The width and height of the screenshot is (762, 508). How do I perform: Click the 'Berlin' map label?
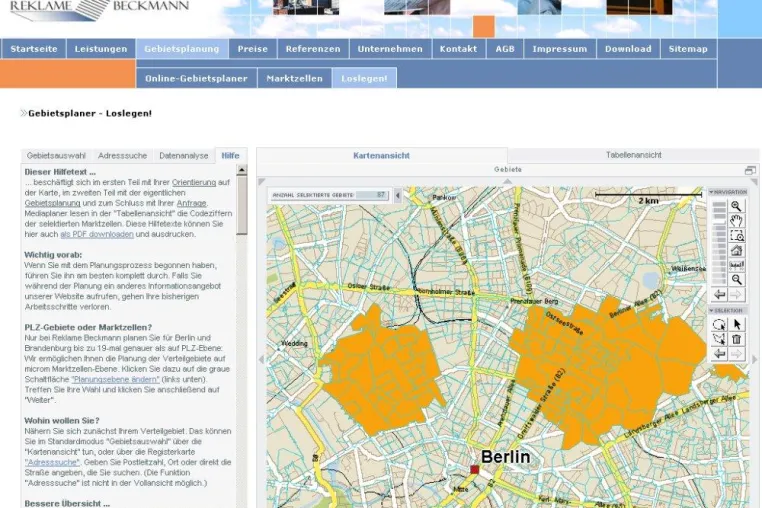click(505, 457)
